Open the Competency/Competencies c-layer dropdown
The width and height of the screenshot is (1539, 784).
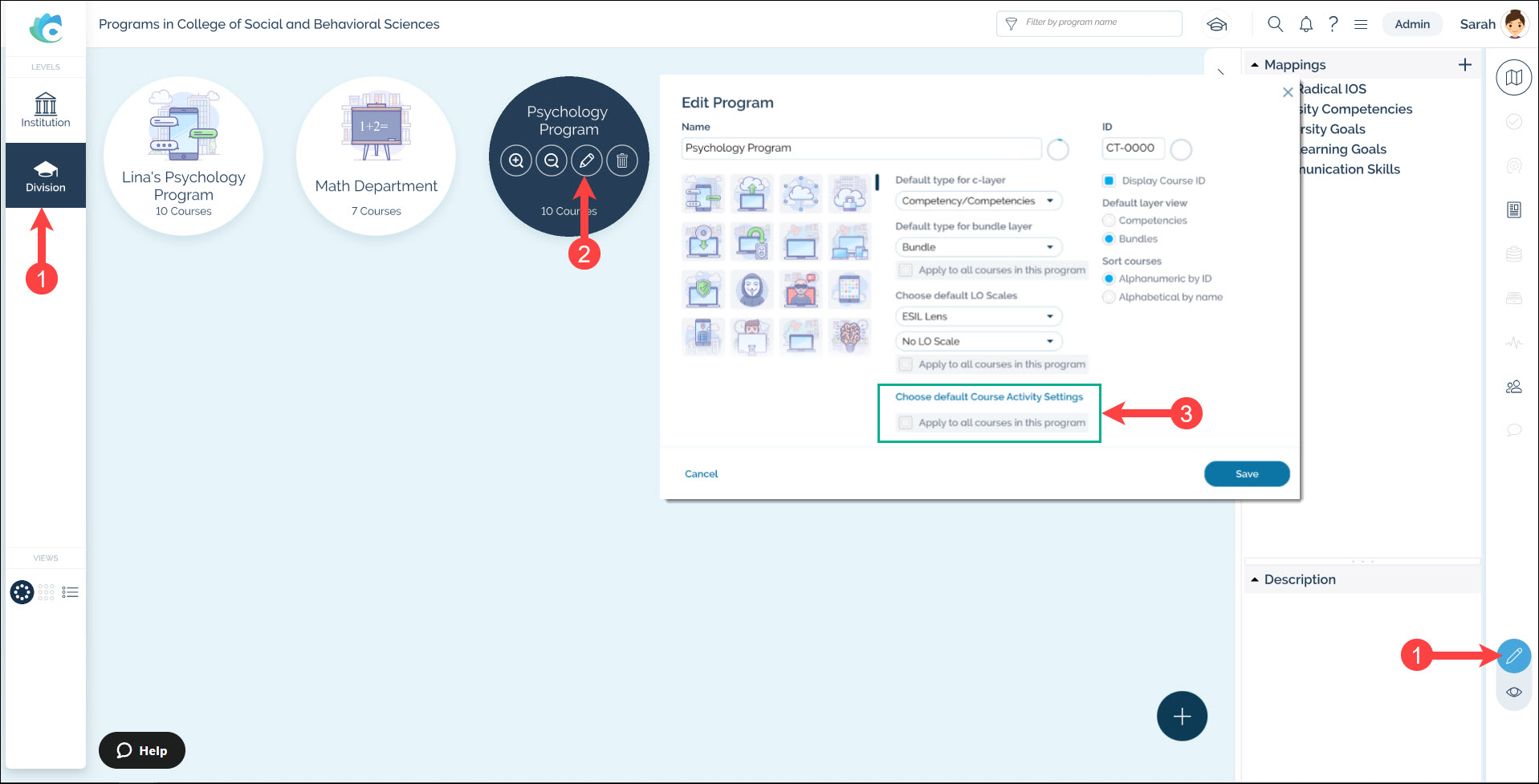979,201
